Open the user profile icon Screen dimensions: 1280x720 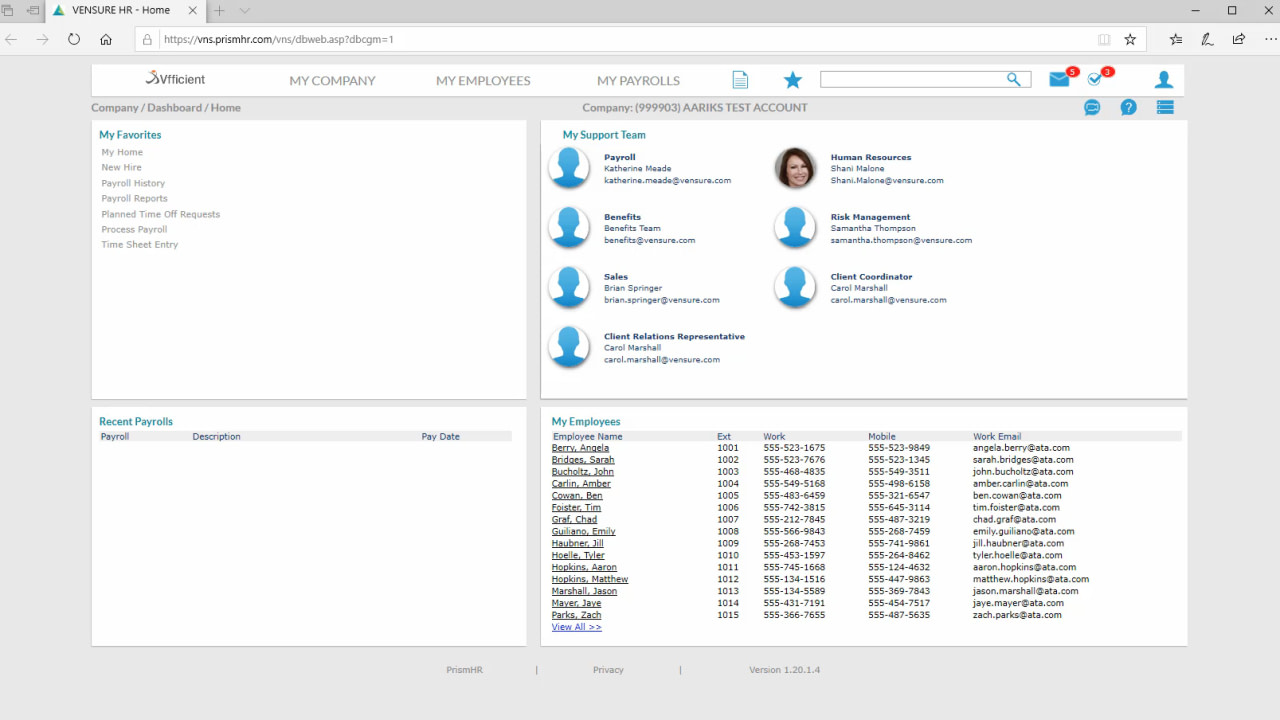[1163, 80]
